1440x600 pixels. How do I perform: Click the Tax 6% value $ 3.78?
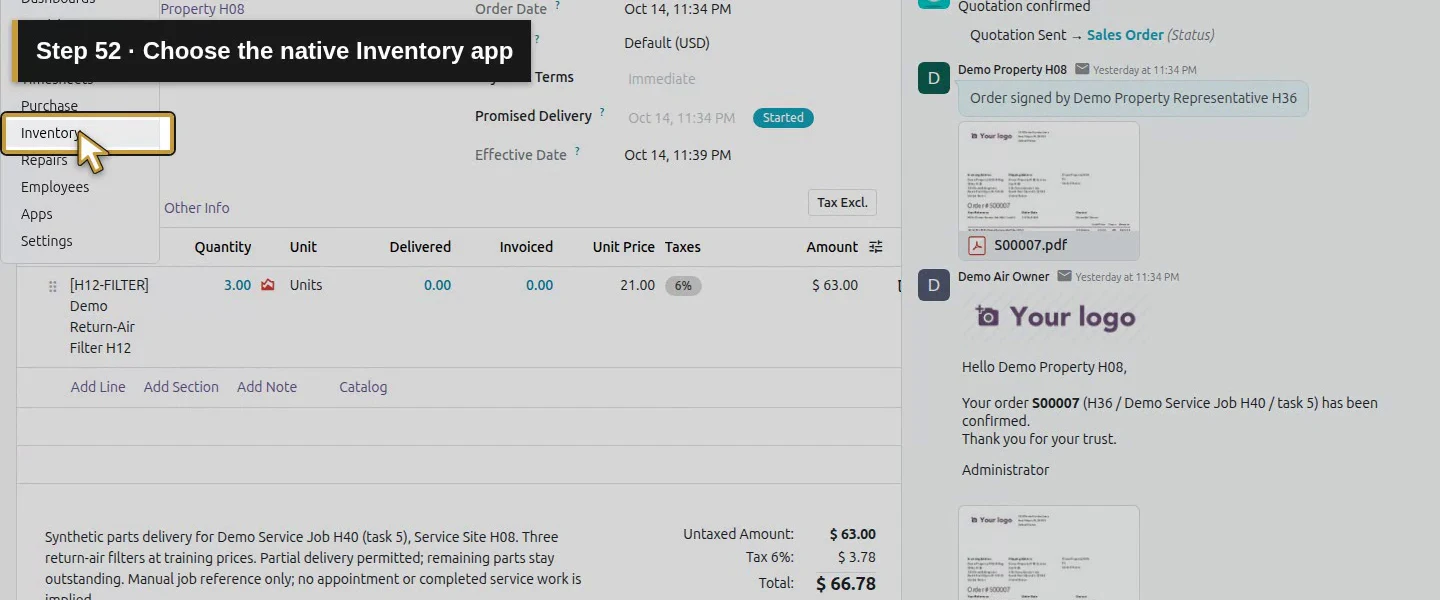click(x=857, y=557)
